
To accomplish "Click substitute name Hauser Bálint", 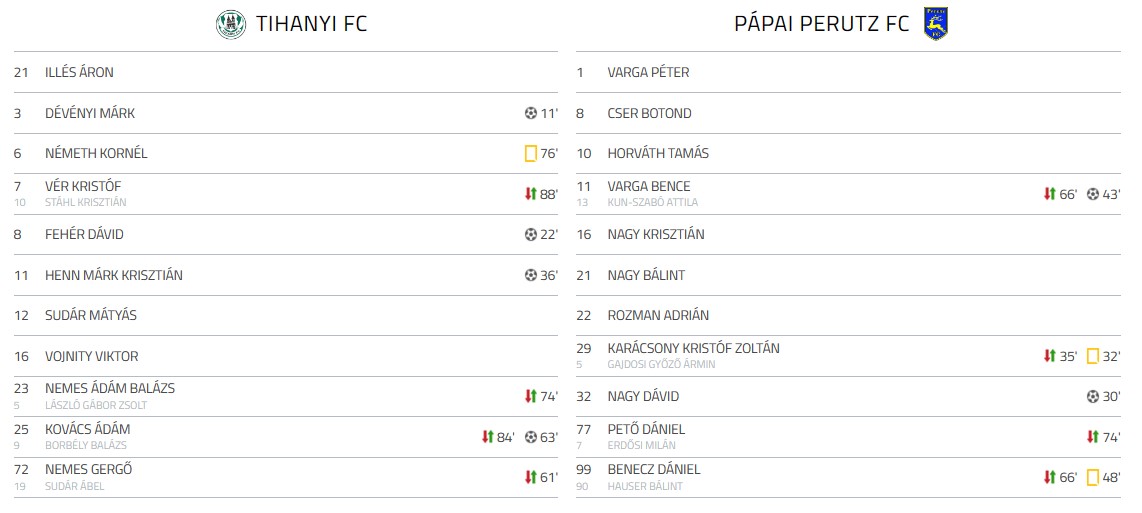I will point(645,487).
